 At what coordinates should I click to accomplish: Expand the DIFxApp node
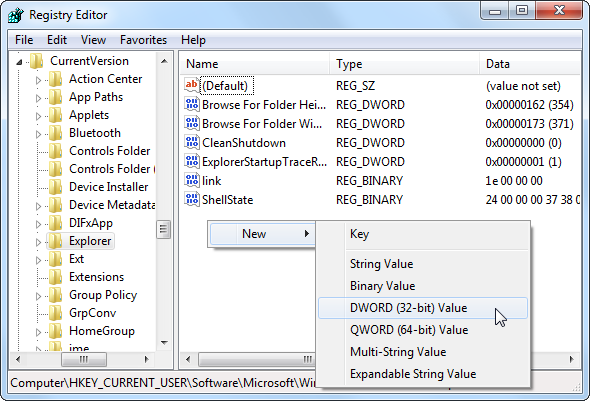tap(38, 224)
